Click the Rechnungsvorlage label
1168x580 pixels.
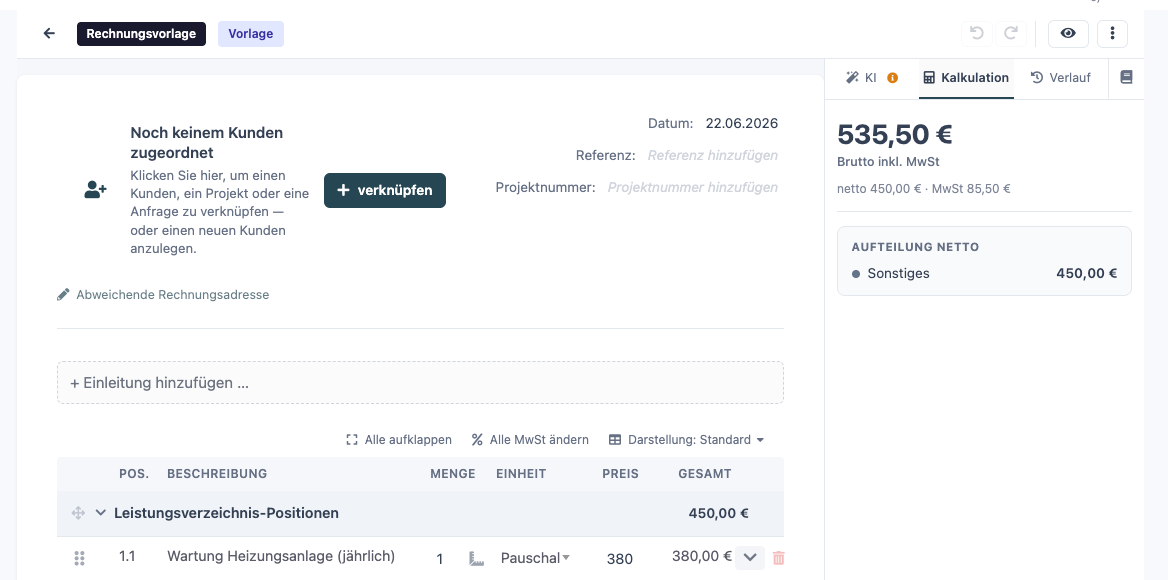pos(142,34)
